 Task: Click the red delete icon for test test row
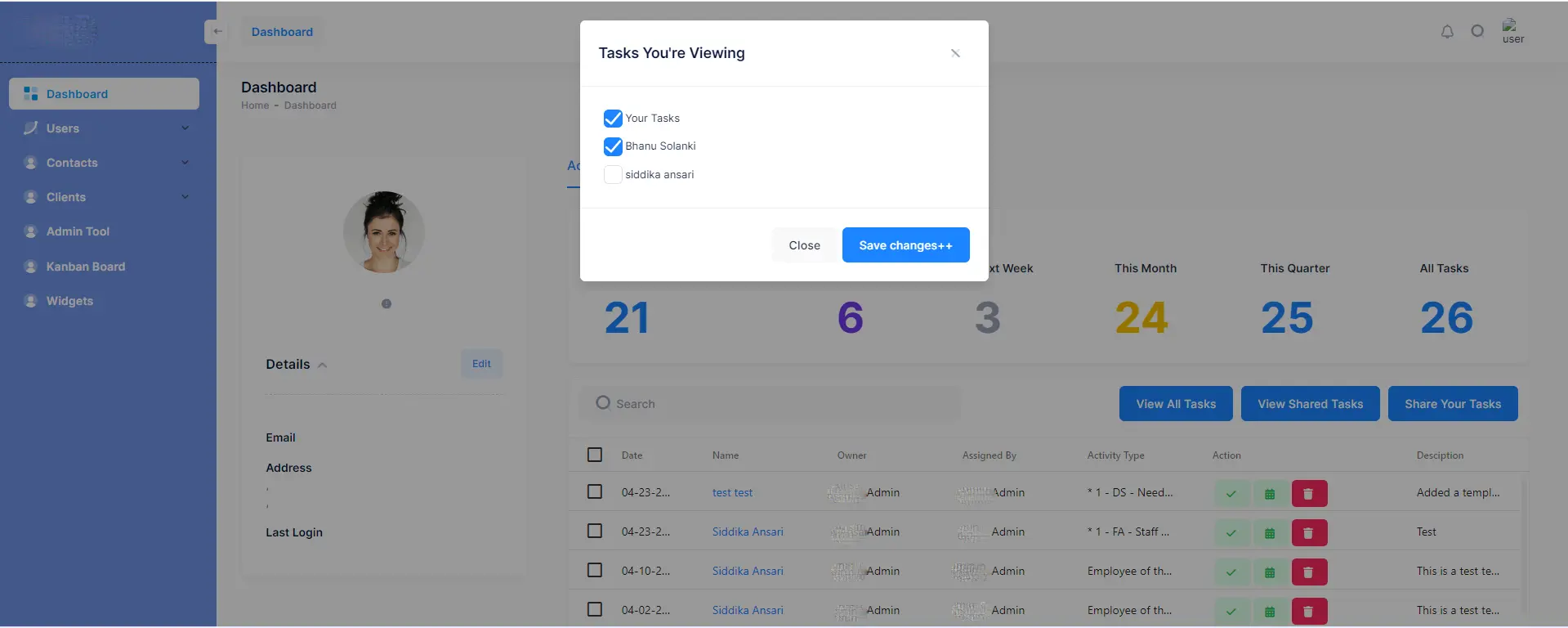(1308, 494)
